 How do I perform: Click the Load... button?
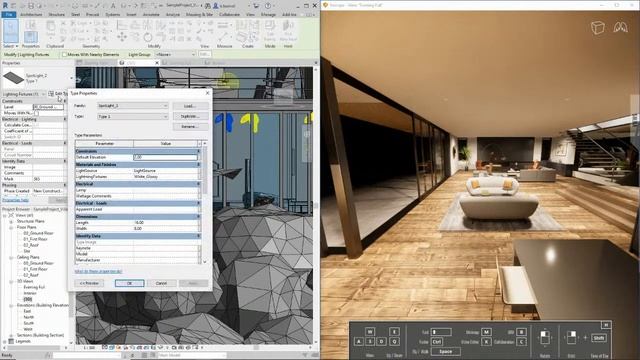click(x=190, y=106)
